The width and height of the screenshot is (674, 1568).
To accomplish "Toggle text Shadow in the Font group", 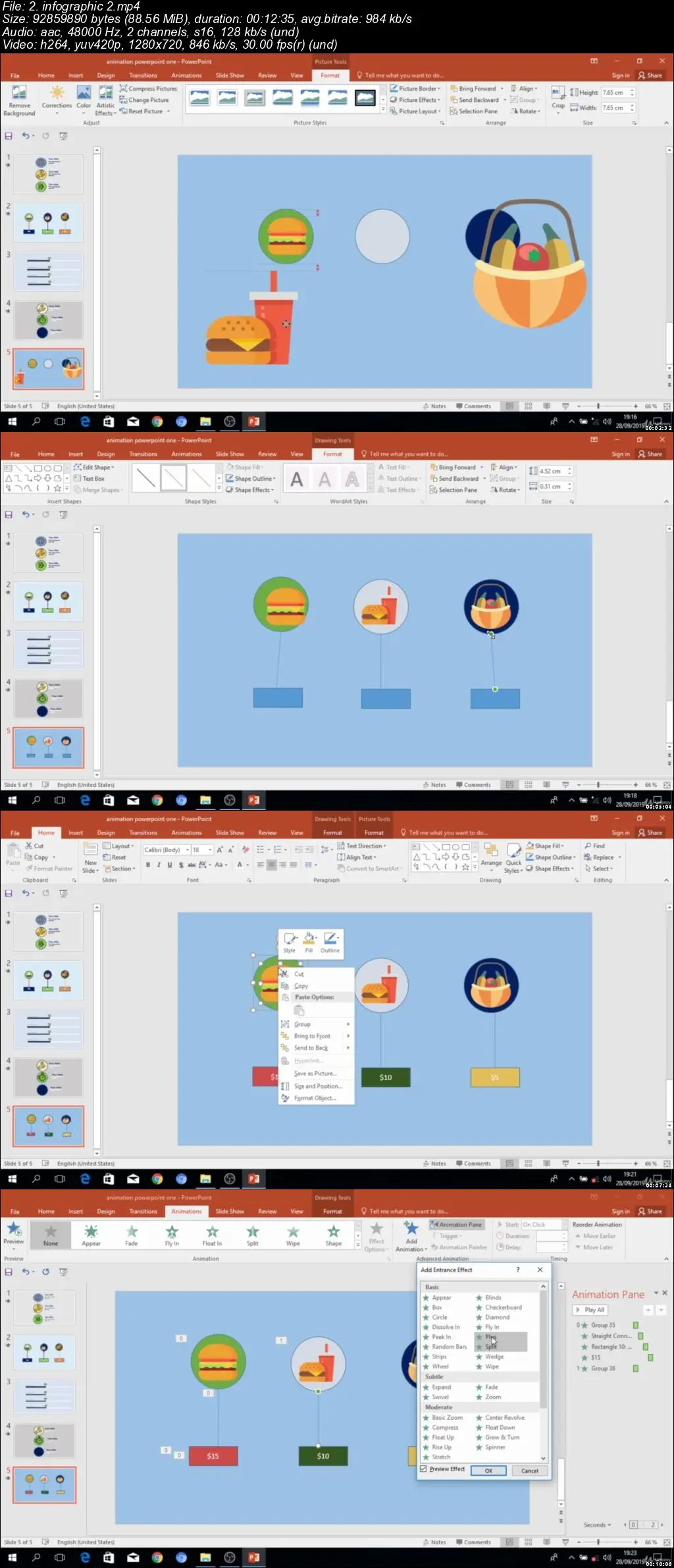I will pyautogui.click(x=181, y=865).
